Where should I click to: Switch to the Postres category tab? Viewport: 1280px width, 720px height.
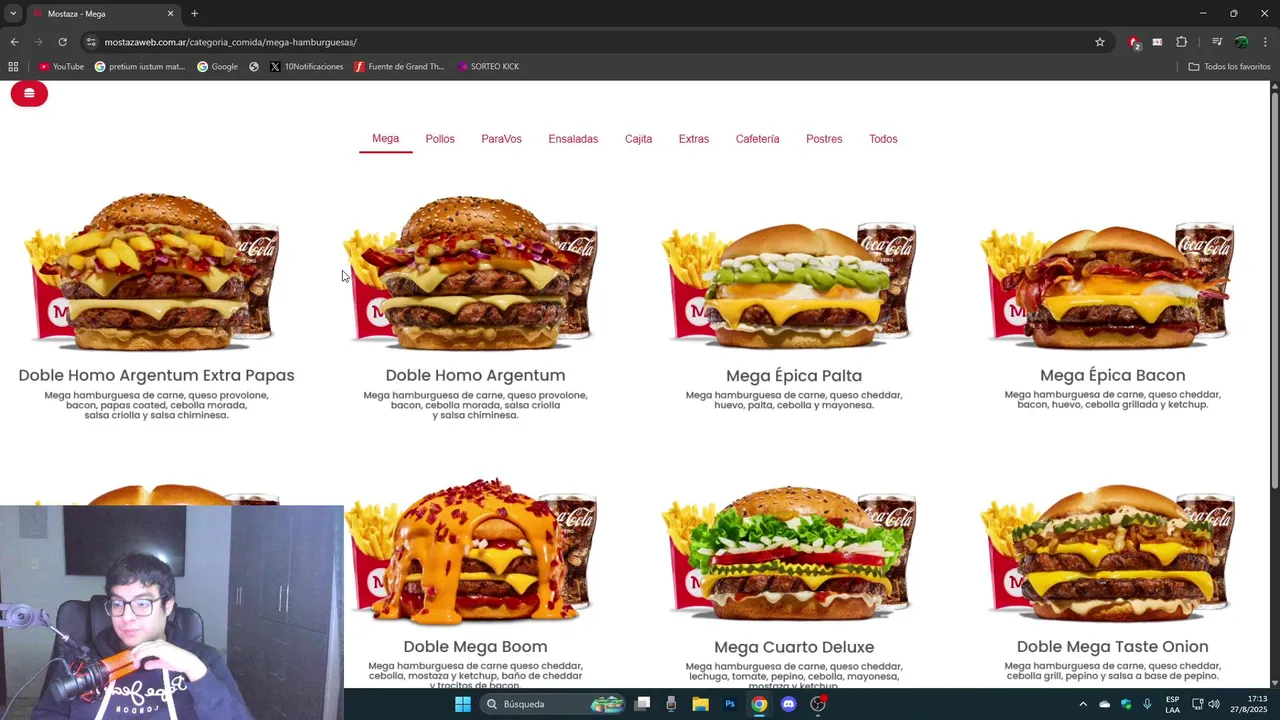pos(824,139)
